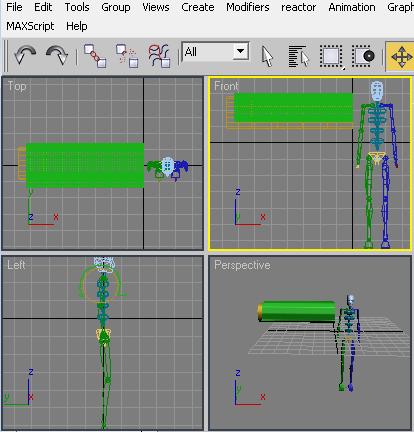The height and width of the screenshot is (432, 414).
Task: Activate Bind to Space Warp tool
Action: [159, 56]
